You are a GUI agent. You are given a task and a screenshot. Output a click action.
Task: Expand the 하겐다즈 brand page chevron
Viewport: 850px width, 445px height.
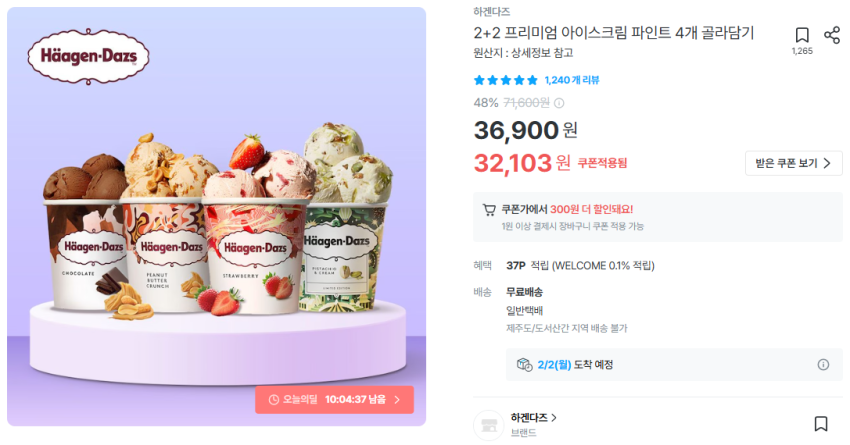(554, 418)
